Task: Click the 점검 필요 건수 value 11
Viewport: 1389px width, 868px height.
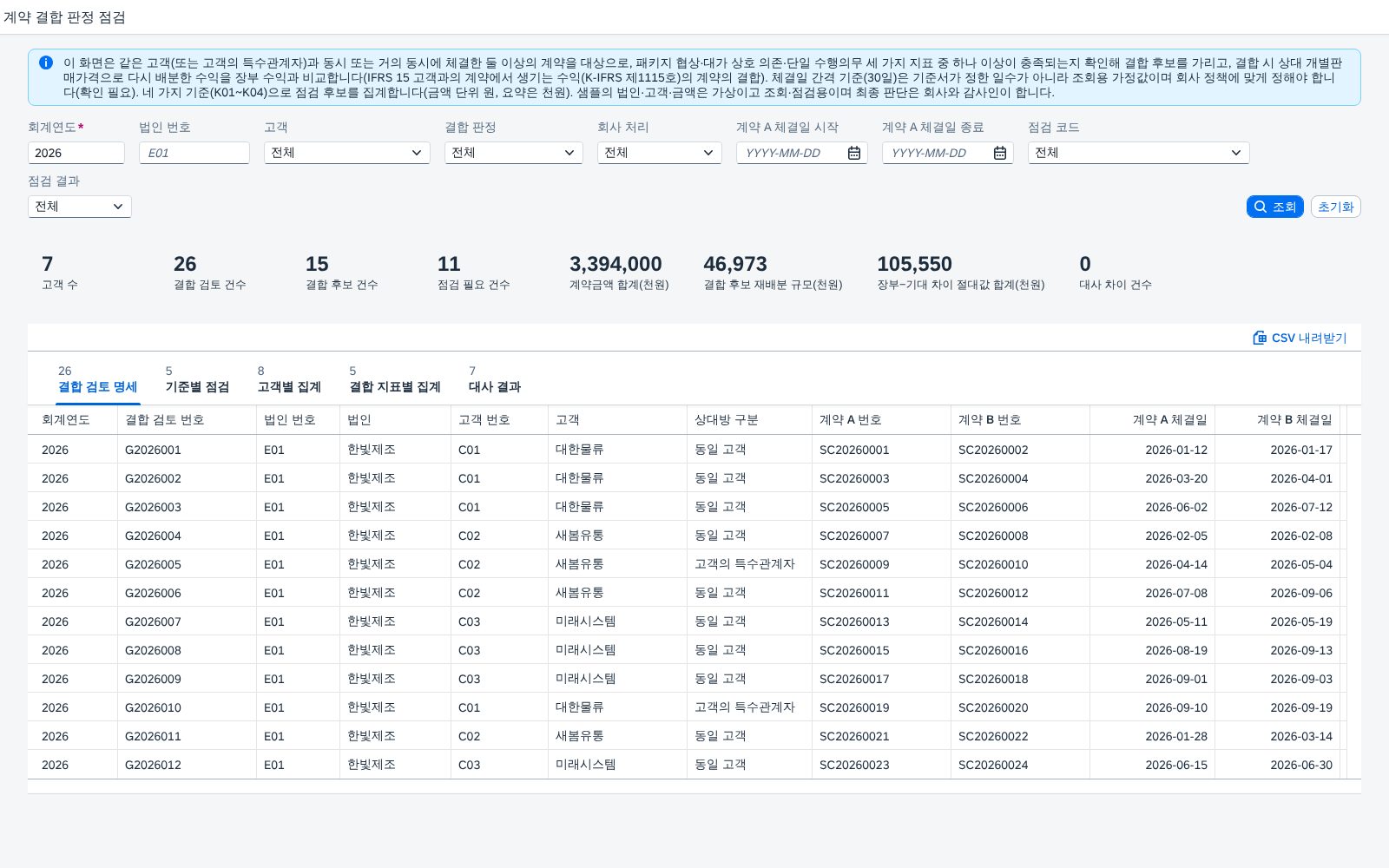Action: point(449,264)
